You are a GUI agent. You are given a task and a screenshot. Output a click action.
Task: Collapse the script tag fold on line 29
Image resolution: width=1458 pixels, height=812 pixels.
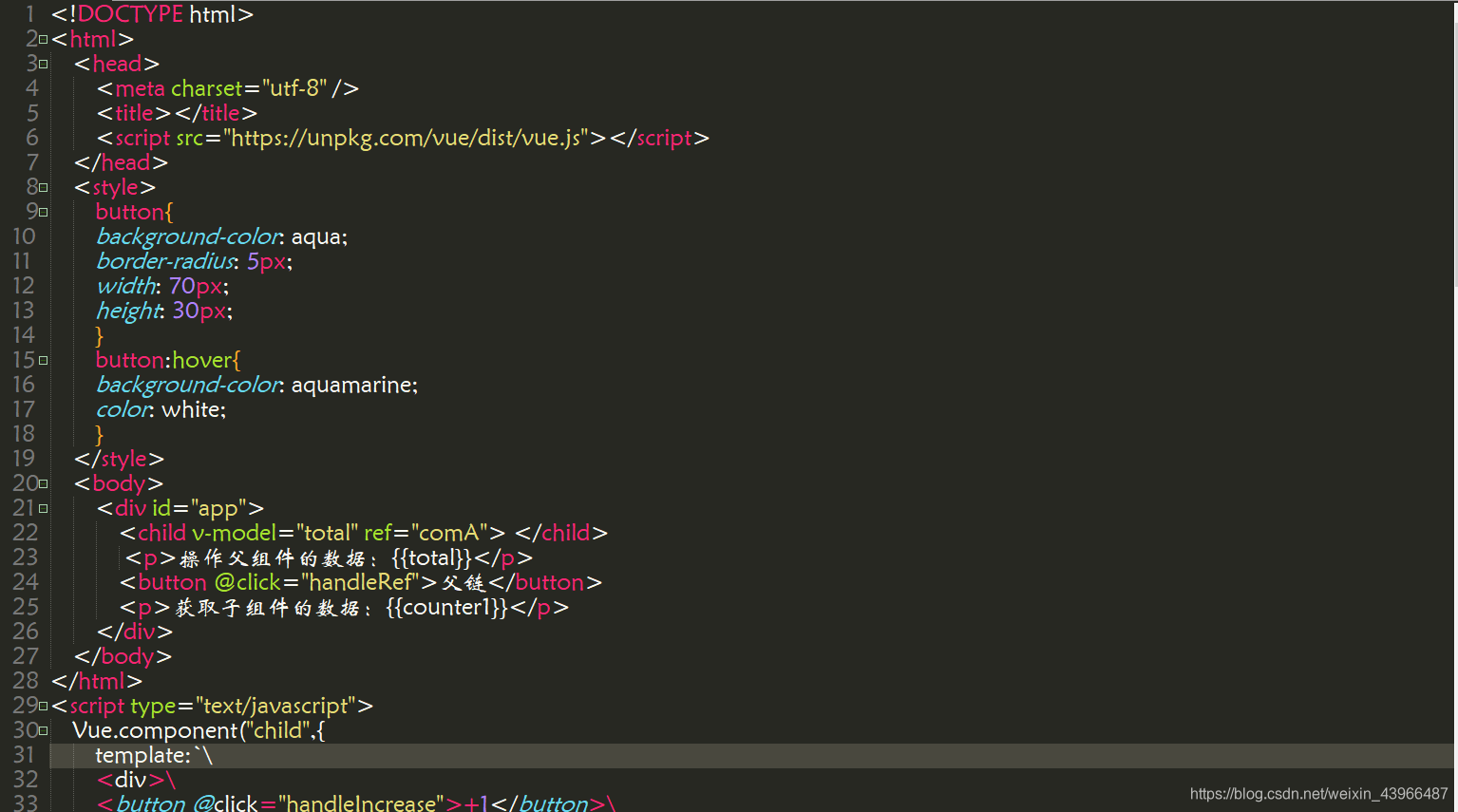pos(43,707)
